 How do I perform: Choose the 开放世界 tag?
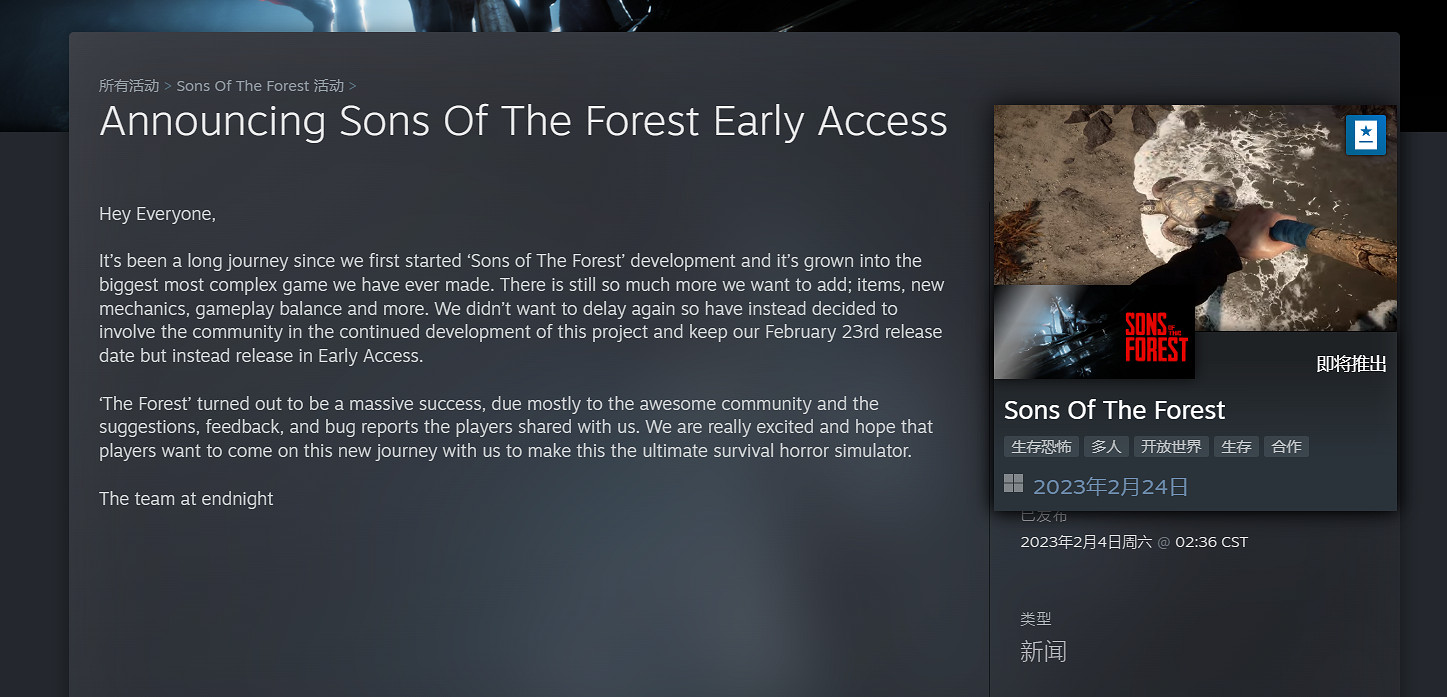(1171, 447)
